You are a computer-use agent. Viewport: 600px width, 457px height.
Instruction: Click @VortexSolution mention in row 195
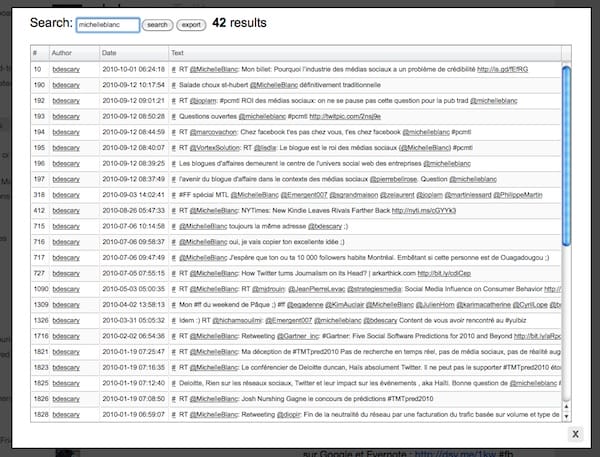click(x=224, y=147)
